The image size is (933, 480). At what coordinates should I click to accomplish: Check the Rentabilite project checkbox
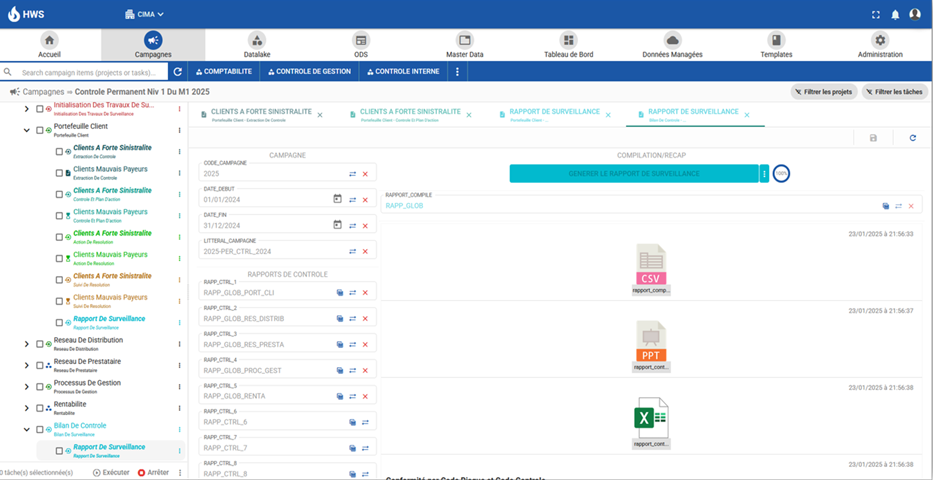(40, 407)
